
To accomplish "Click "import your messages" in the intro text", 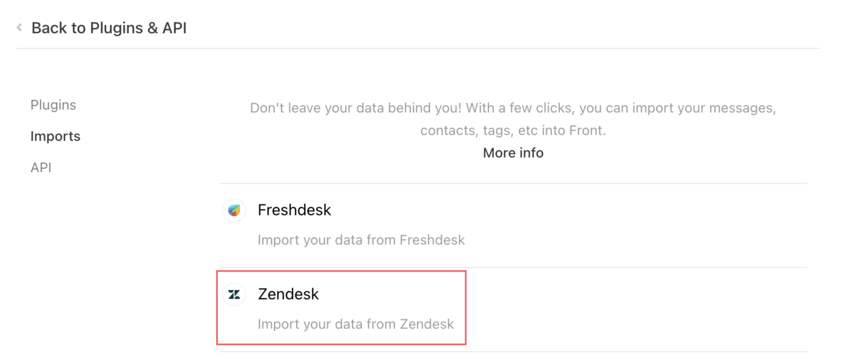I will point(704,108).
